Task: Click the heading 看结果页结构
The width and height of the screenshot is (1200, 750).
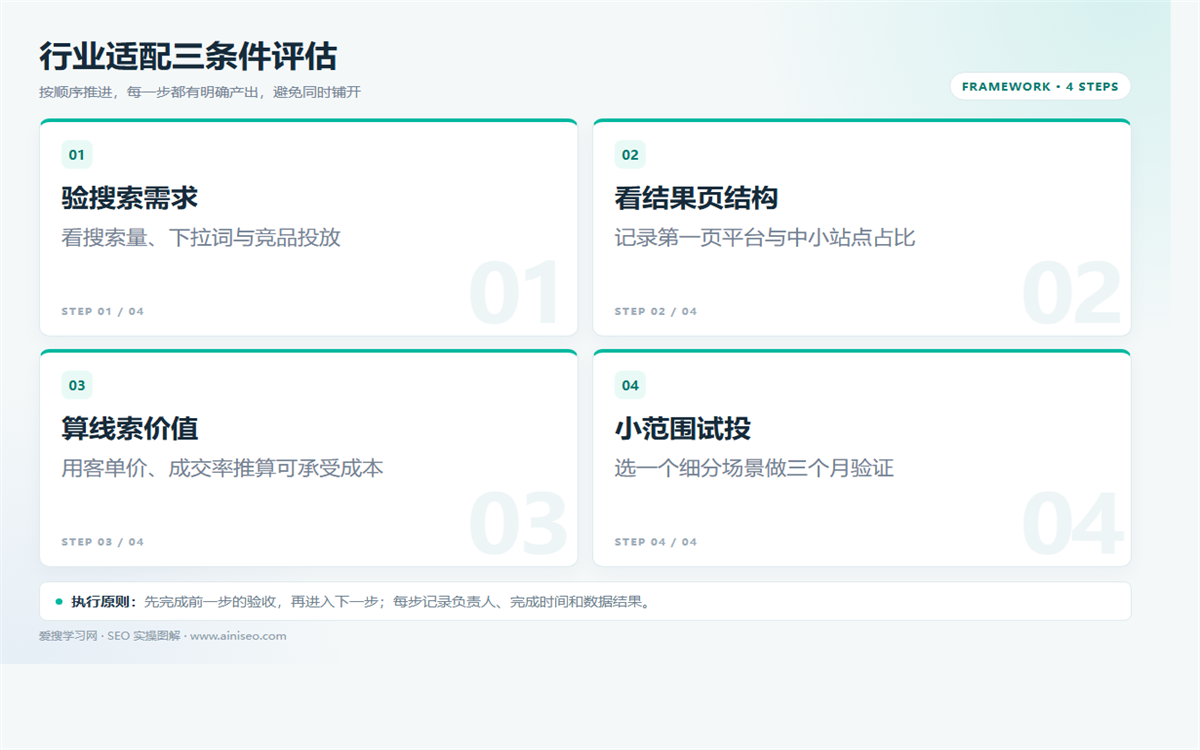Action: coord(696,198)
